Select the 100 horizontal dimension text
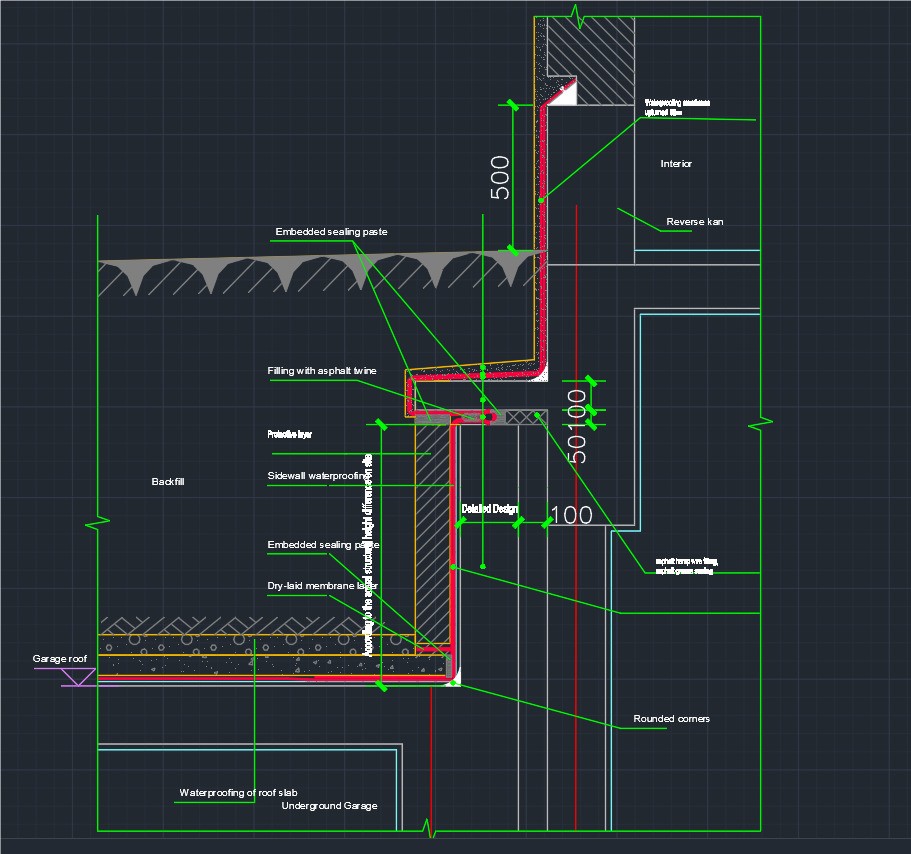The image size is (911, 854). coord(572,516)
